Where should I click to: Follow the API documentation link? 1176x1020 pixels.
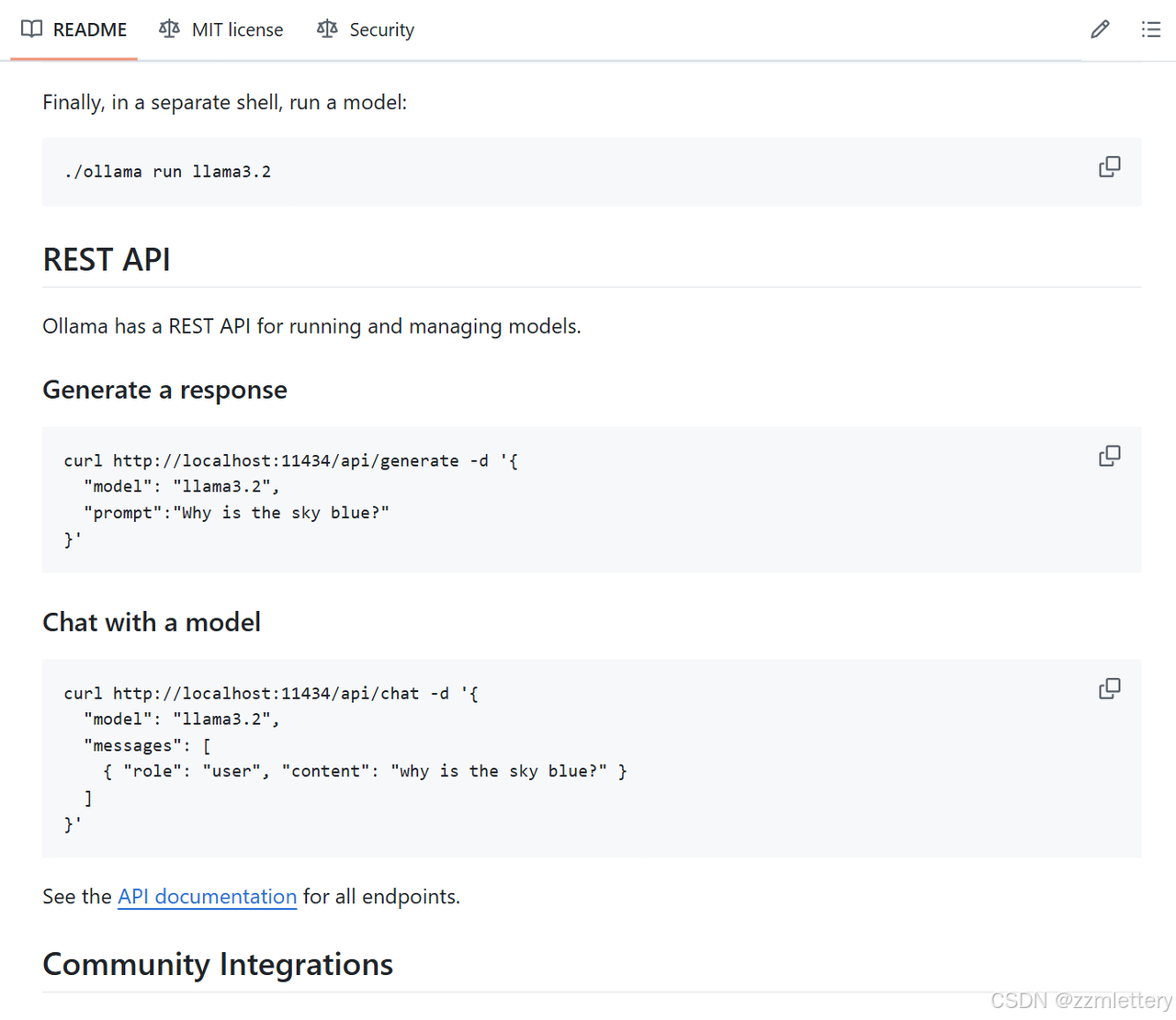point(208,896)
